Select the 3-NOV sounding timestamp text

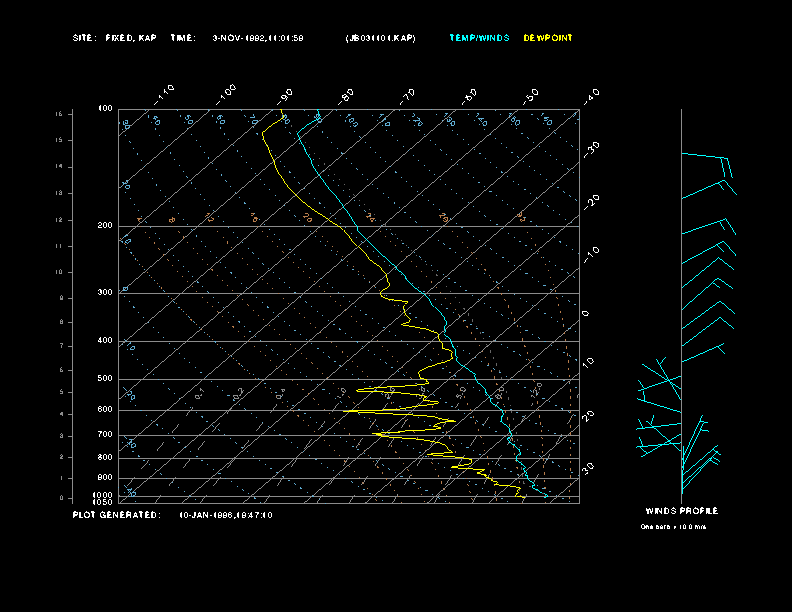(x=258, y=38)
